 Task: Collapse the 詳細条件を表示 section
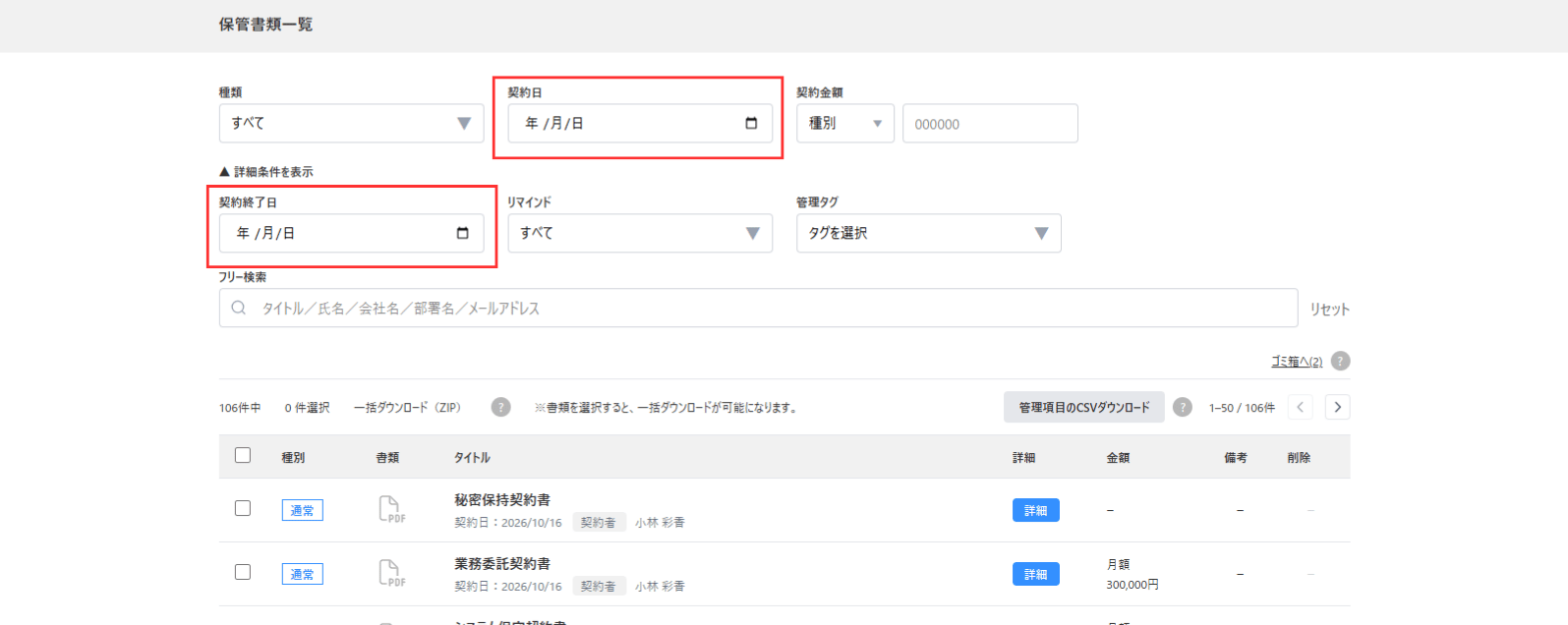pyautogui.click(x=266, y=172)
